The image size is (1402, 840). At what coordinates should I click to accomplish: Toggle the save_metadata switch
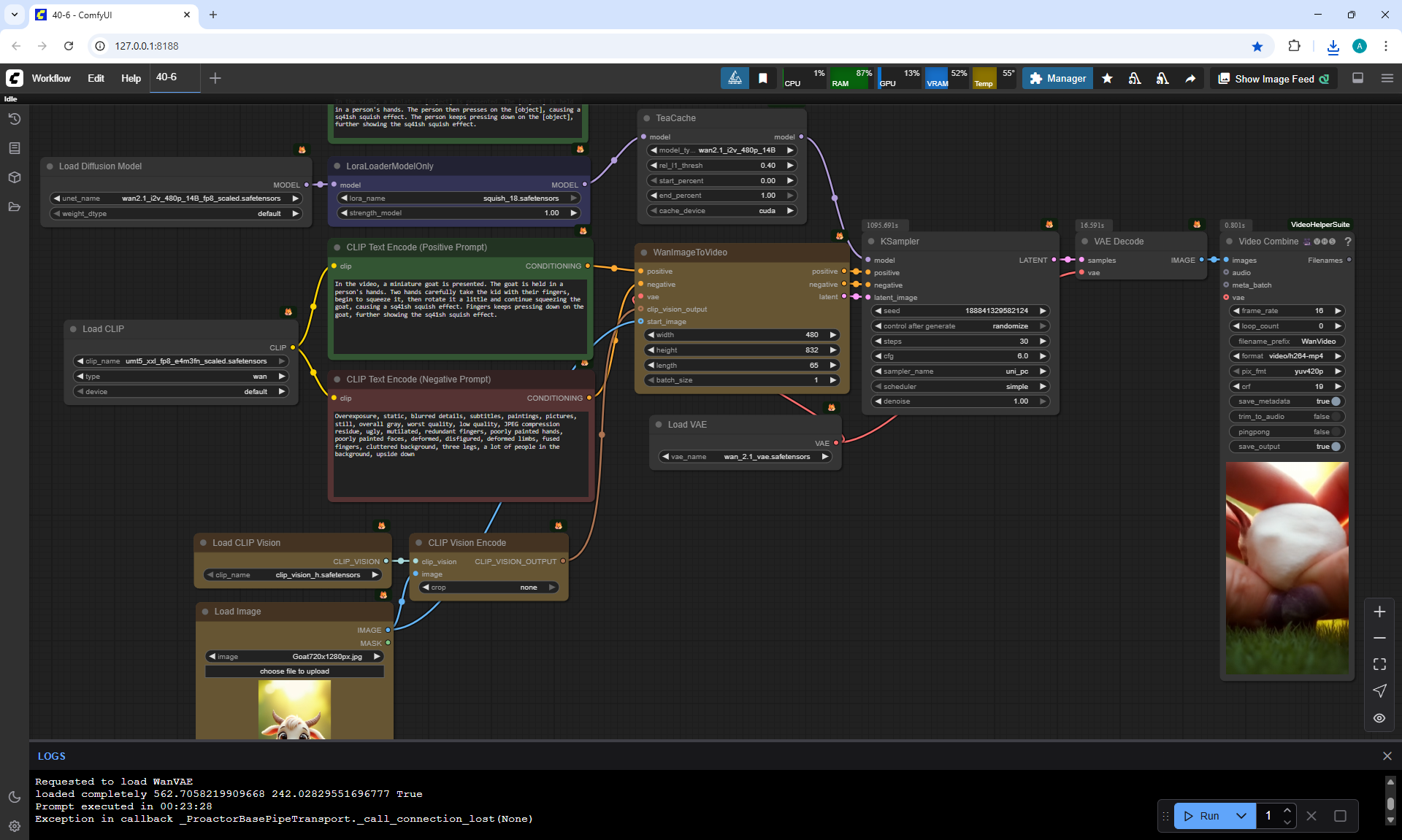point(1336,401)
